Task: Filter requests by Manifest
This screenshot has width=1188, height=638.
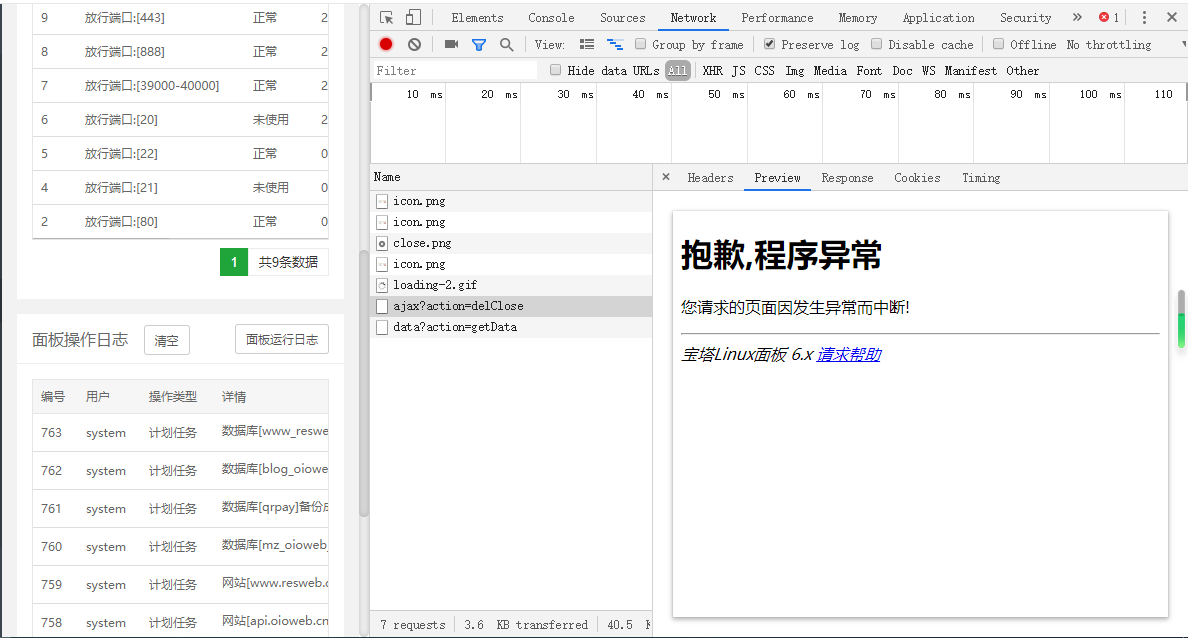Action: pyautogui.click(x=971, y=70)
